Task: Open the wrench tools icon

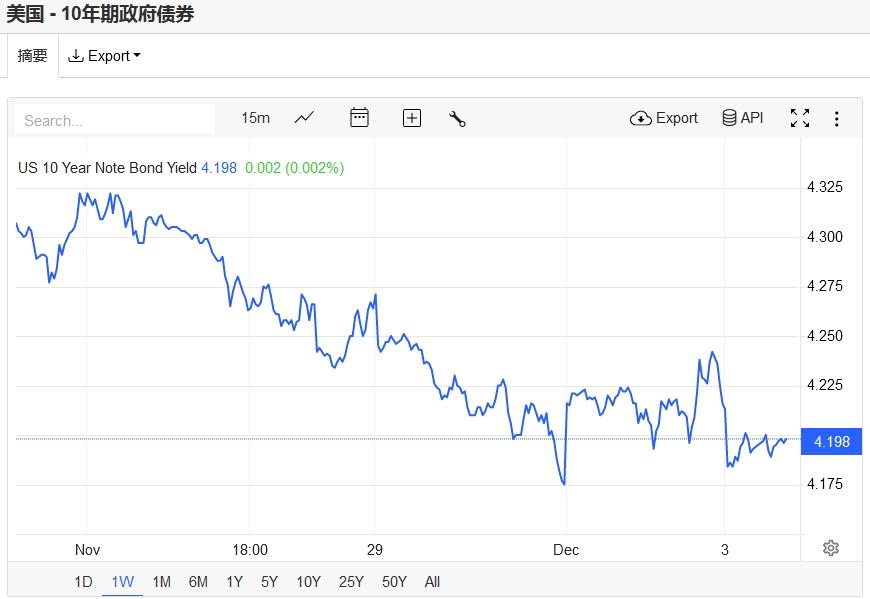Action: pos(458,118)
